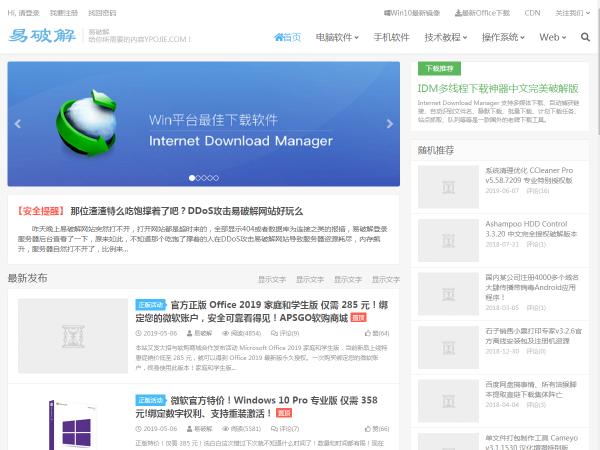Open the 手机软件 menu item
Image resolution: width=600 pixels, height=450 pixels.
tap(391, 37)
